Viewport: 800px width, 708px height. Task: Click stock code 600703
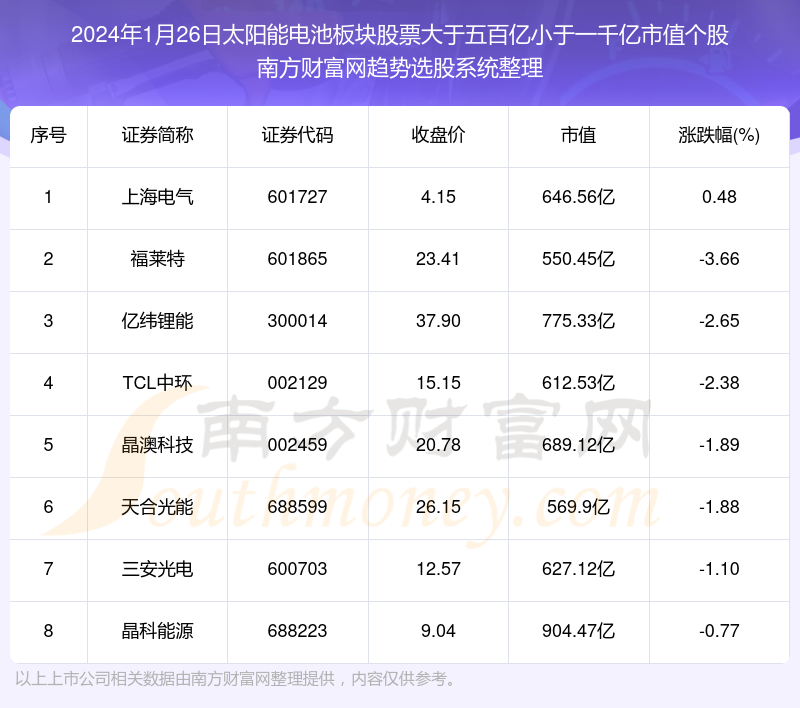point(297,569)
